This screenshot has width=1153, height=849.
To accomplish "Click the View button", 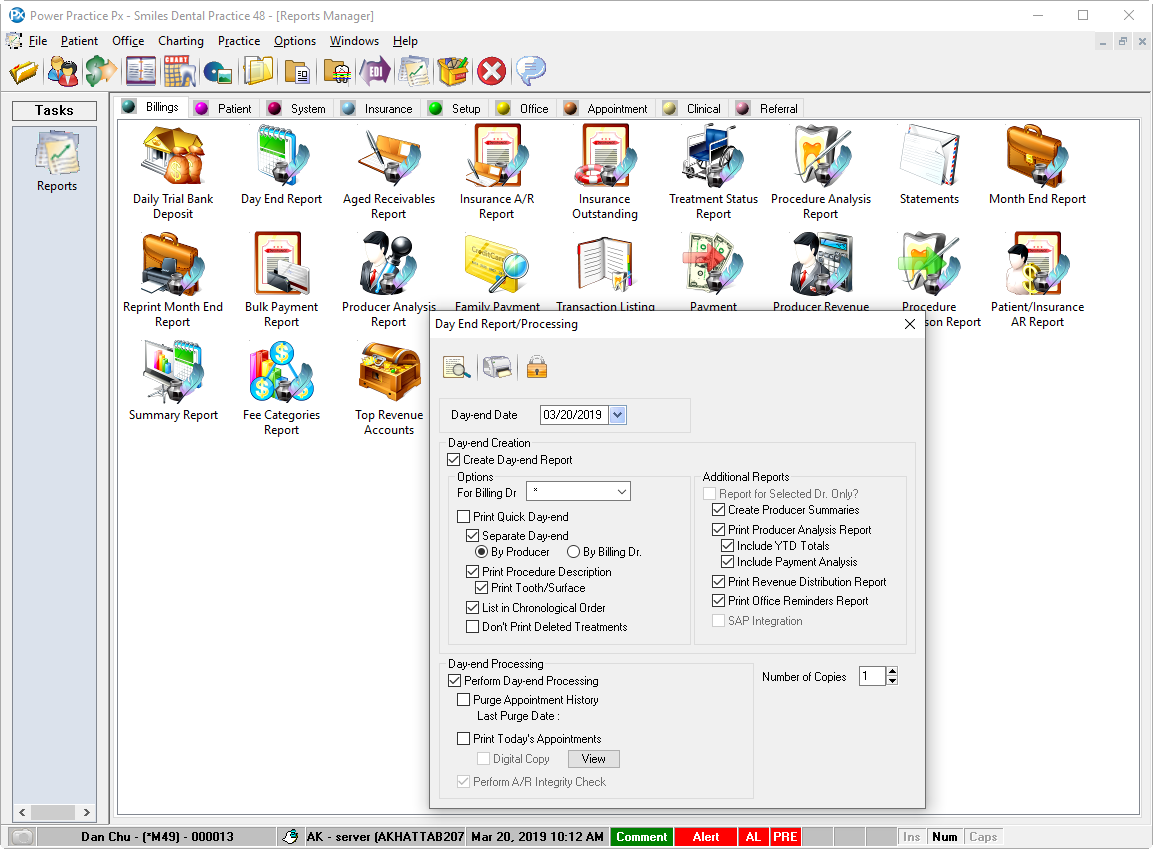I will [594, 759].
